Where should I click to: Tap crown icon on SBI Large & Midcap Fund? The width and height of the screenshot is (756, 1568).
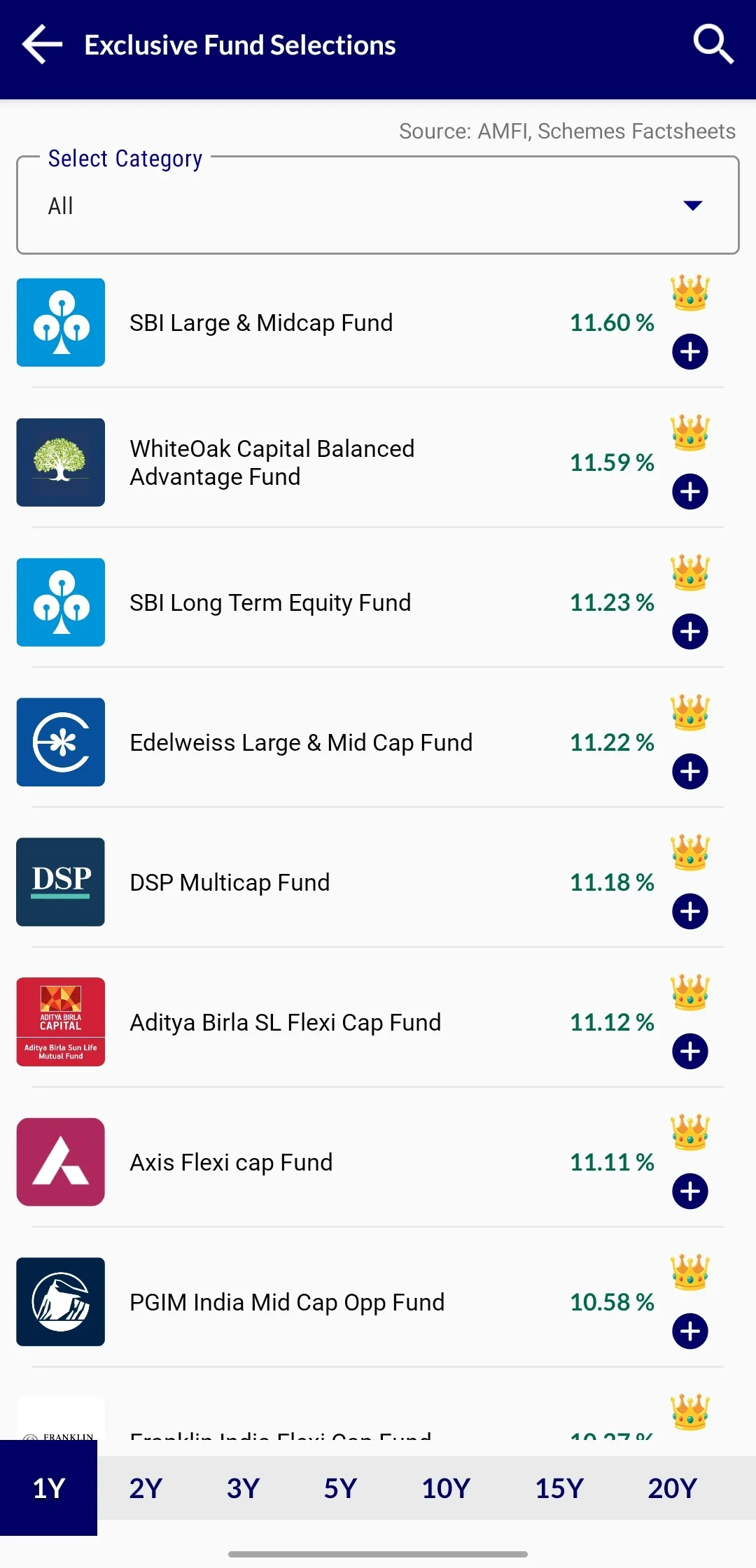[x=690, y=292]
